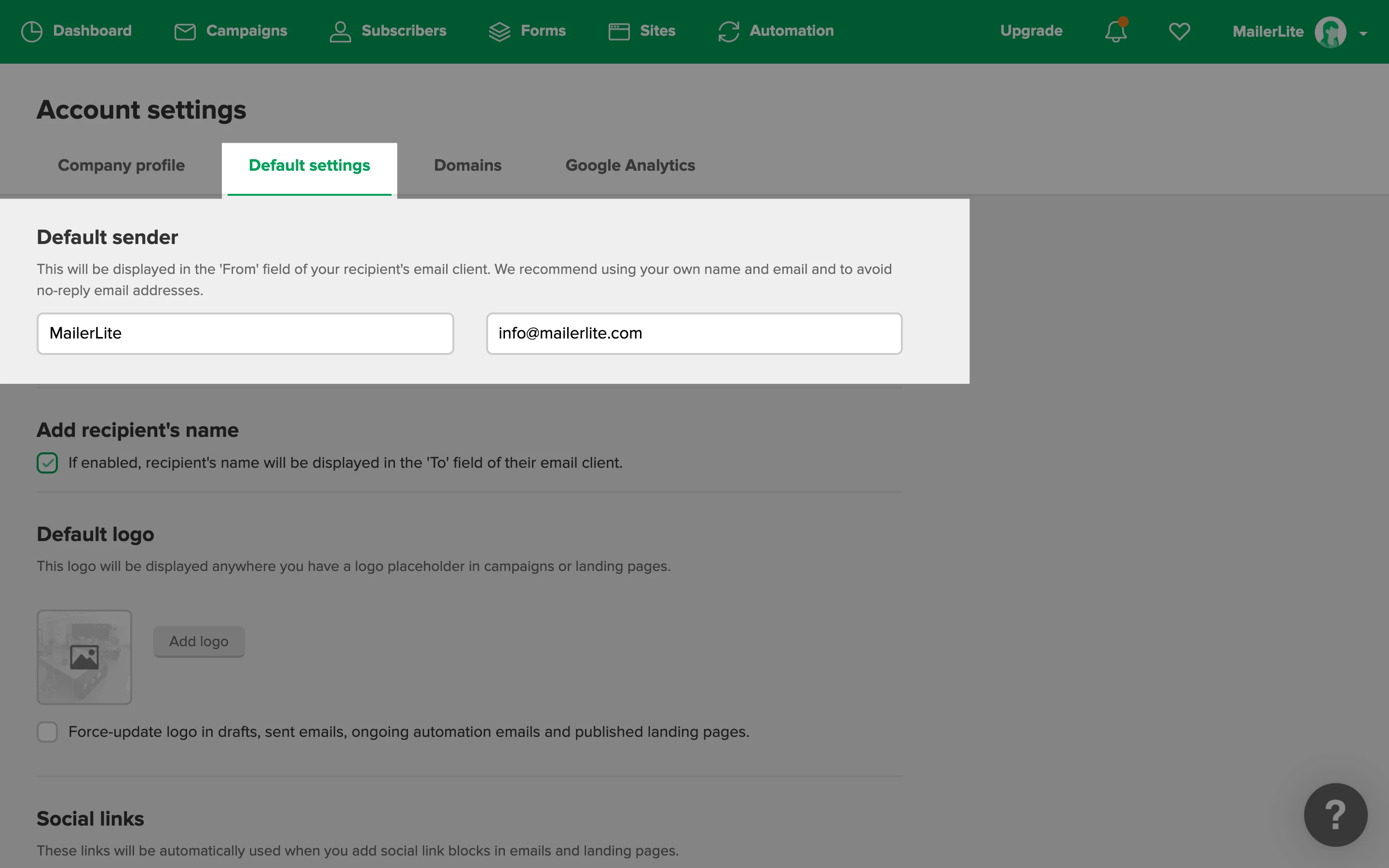Switch to the Company profile tab
The width and height of the screenshot is (1389, 868).
(121, 165)
